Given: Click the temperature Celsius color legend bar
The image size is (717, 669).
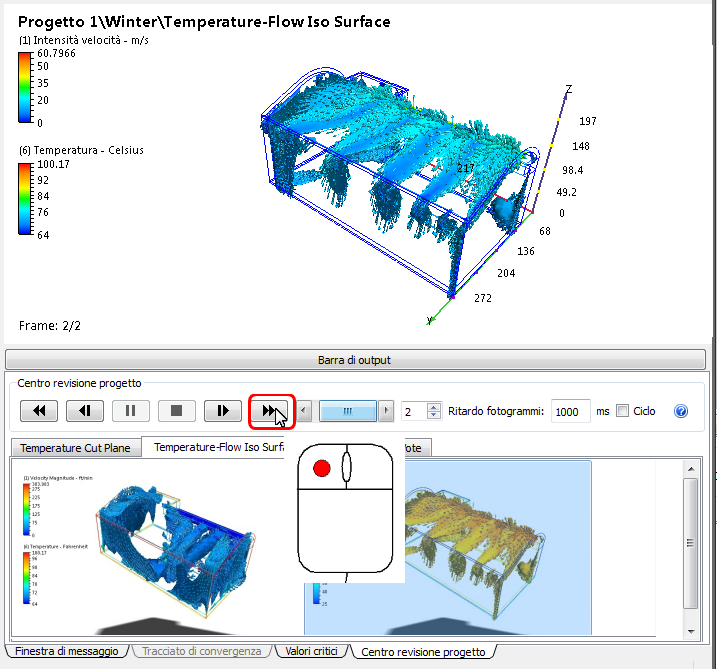Looking at the screenshot, I should click(24, 199).
